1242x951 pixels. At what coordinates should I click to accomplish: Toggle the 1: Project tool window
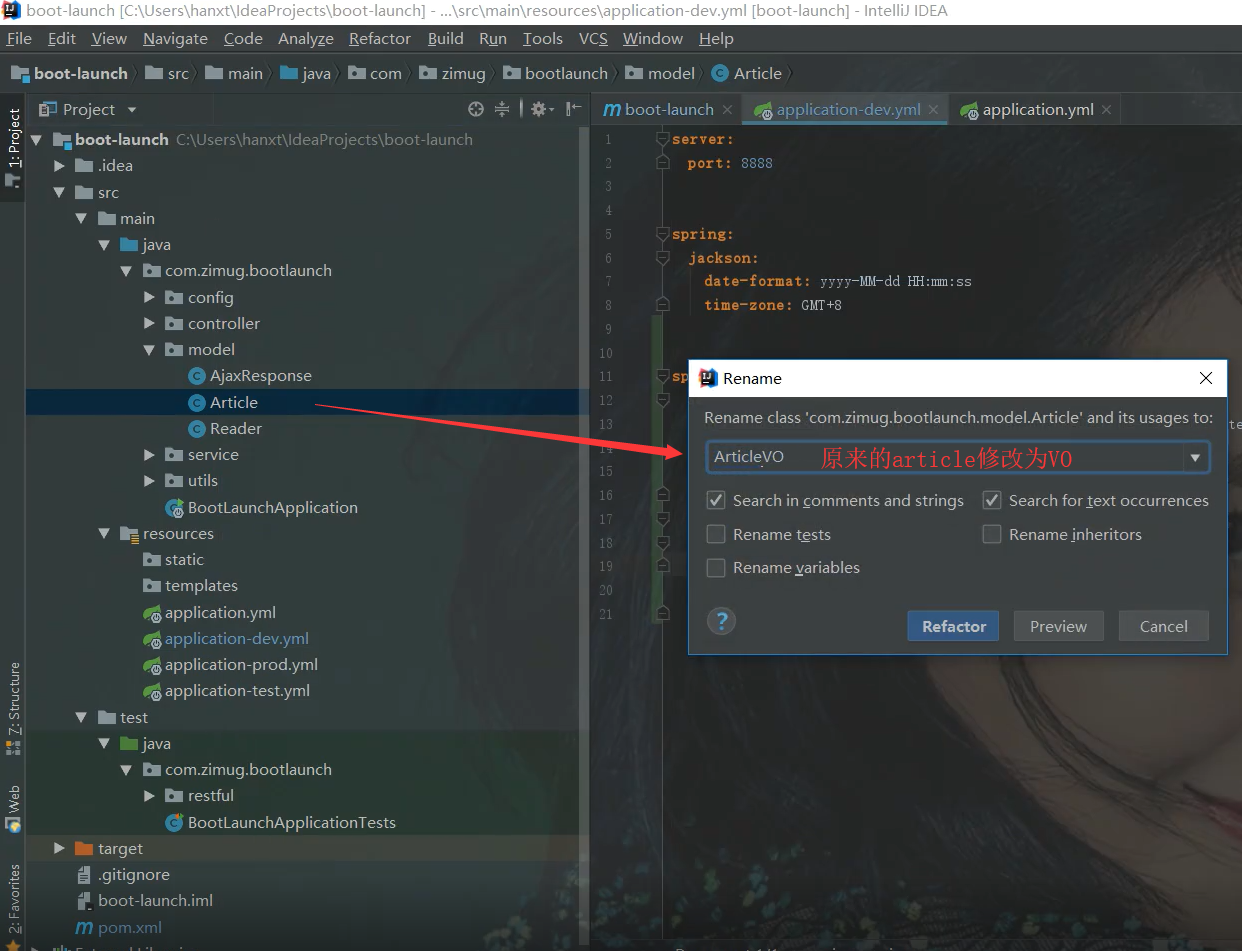[x=14, y=147]
